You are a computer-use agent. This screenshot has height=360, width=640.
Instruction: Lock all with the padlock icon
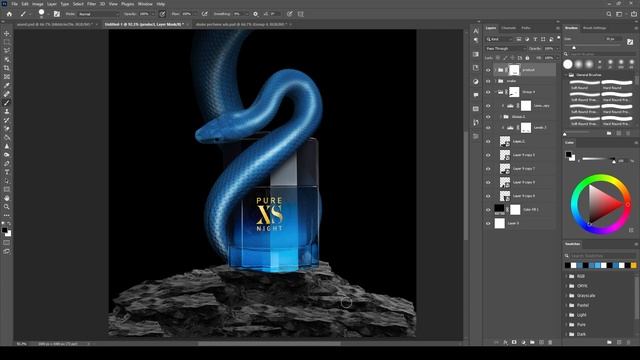tap(527, 58)
